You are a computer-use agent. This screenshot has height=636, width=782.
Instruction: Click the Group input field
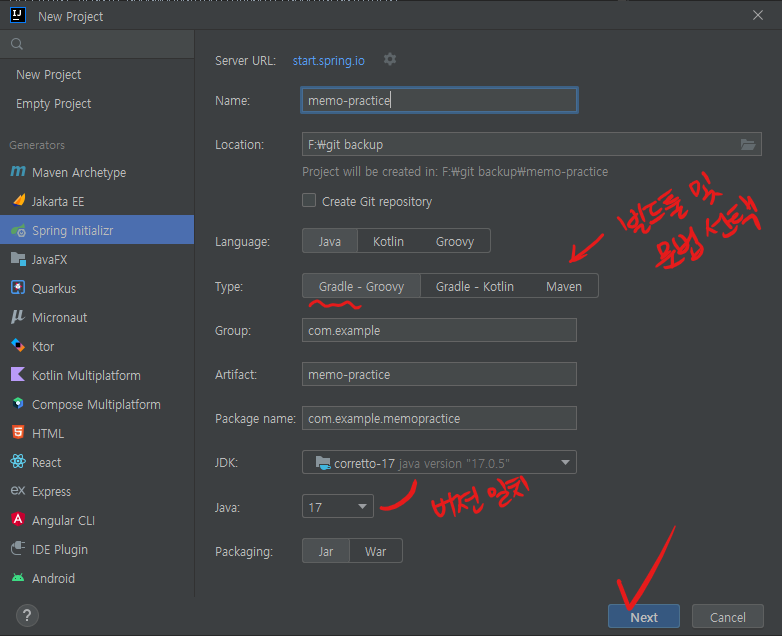point(439,330)
